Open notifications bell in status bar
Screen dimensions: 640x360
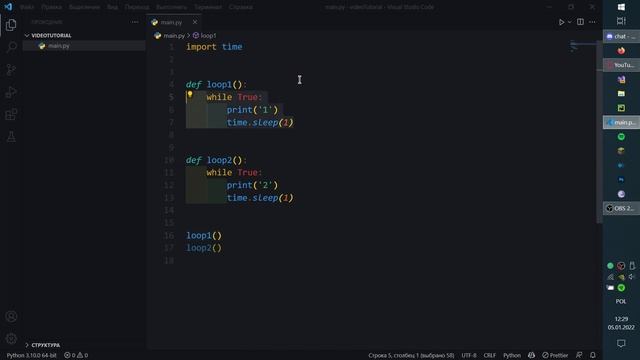tap(593, 355)
